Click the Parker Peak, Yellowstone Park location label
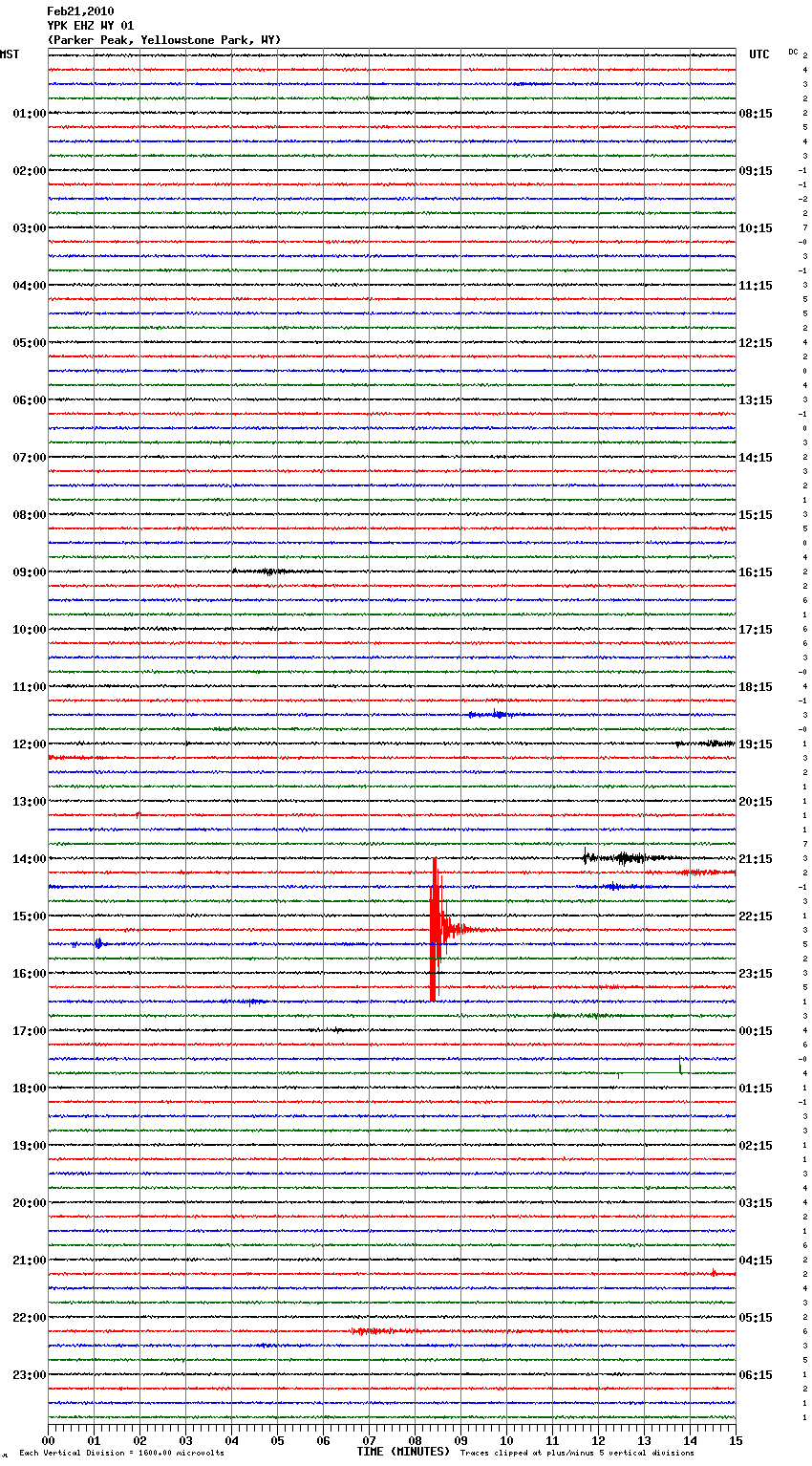Screen dimensions: 812x1466 (164, 40)
